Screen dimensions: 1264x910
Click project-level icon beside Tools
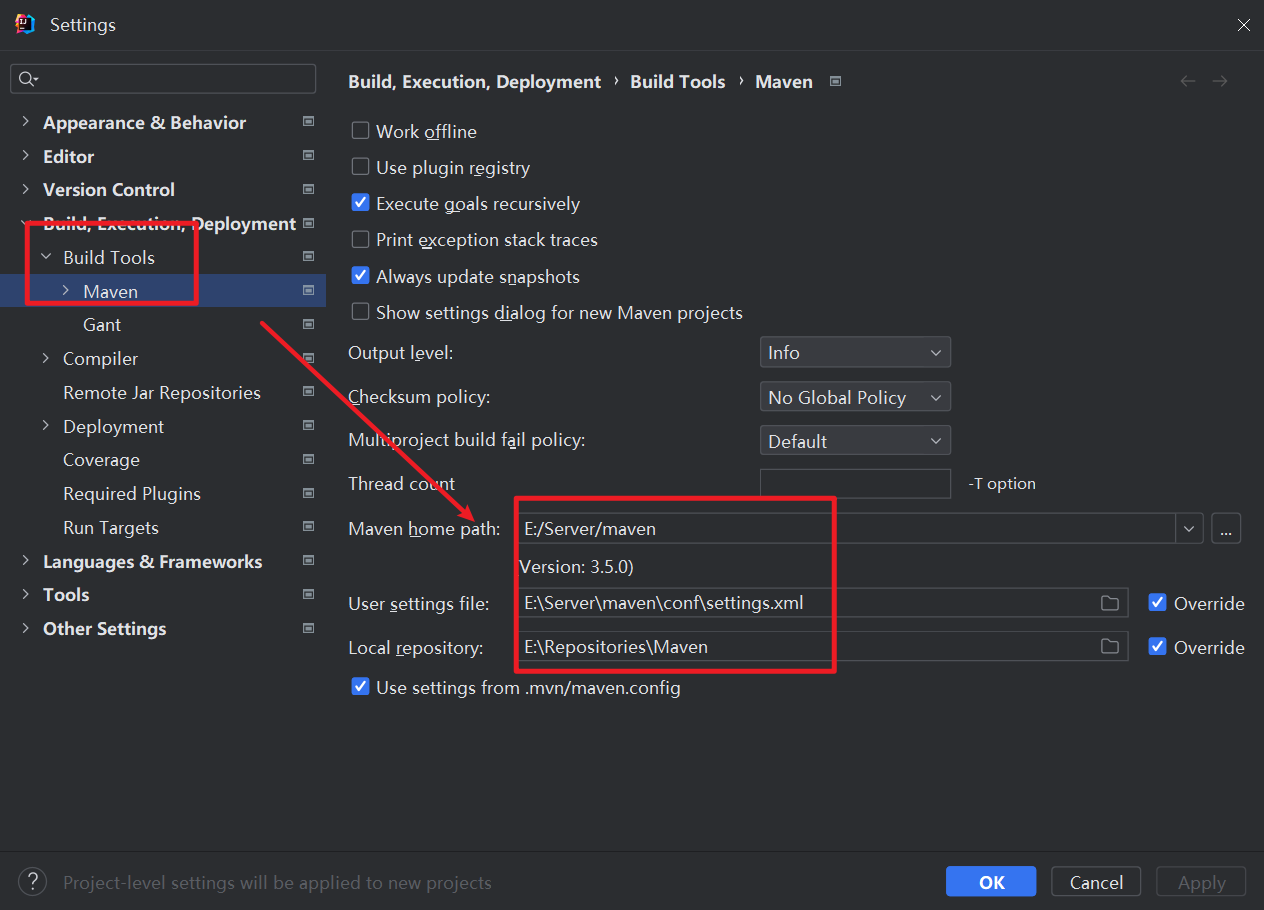pyautogui.click(x=308, y=594)
